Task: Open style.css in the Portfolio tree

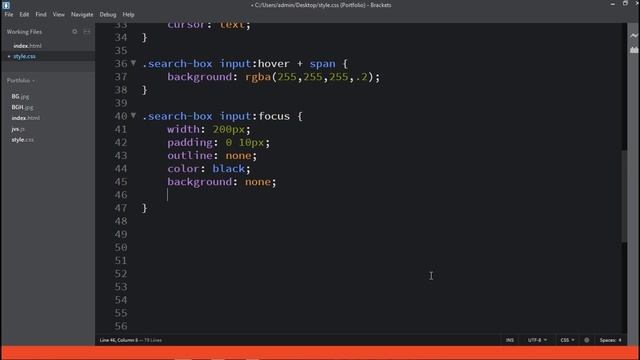Action: tap(22, 140)
